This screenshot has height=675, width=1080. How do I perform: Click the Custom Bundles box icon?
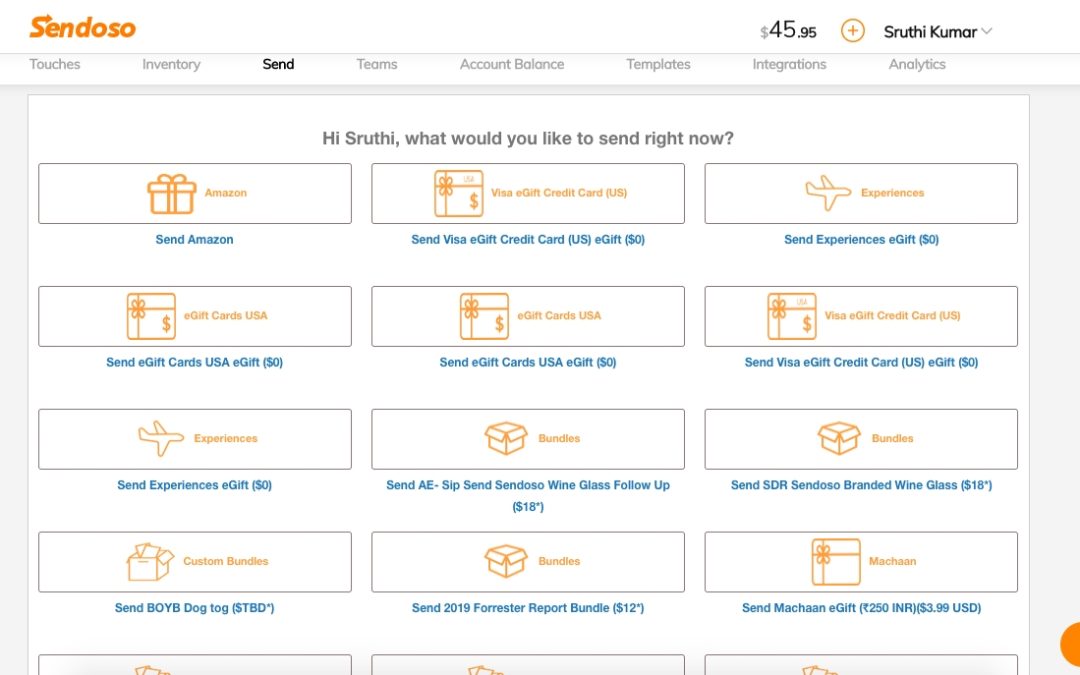(x=150, y=562)
